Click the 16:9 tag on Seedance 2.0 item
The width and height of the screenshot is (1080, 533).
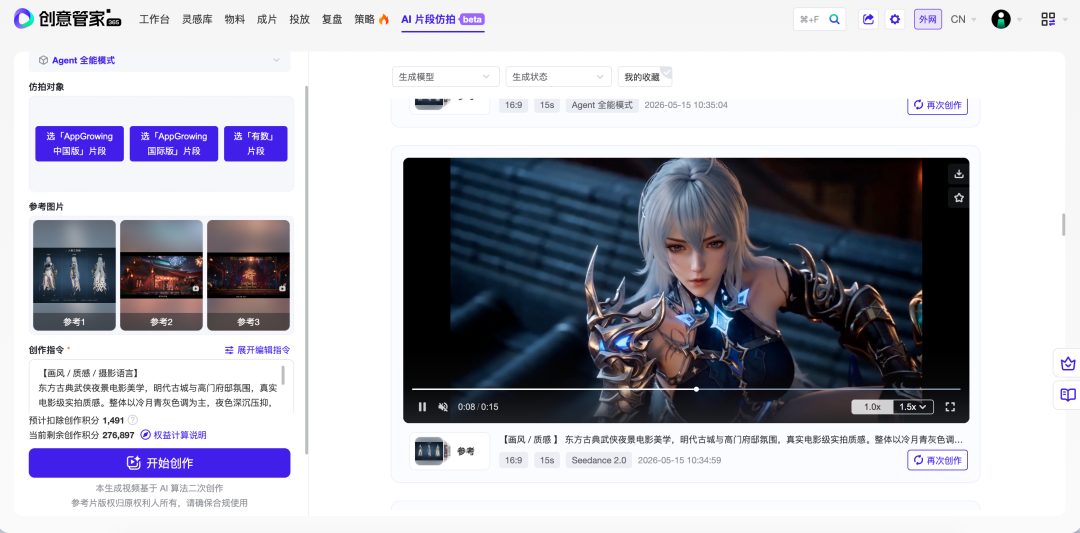(x=514, y=460)
